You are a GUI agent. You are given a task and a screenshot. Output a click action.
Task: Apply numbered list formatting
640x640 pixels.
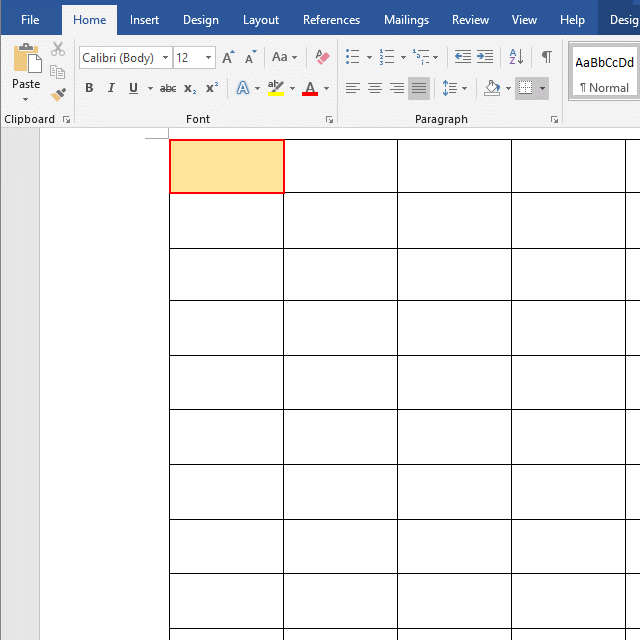click(x=387, y=57)
